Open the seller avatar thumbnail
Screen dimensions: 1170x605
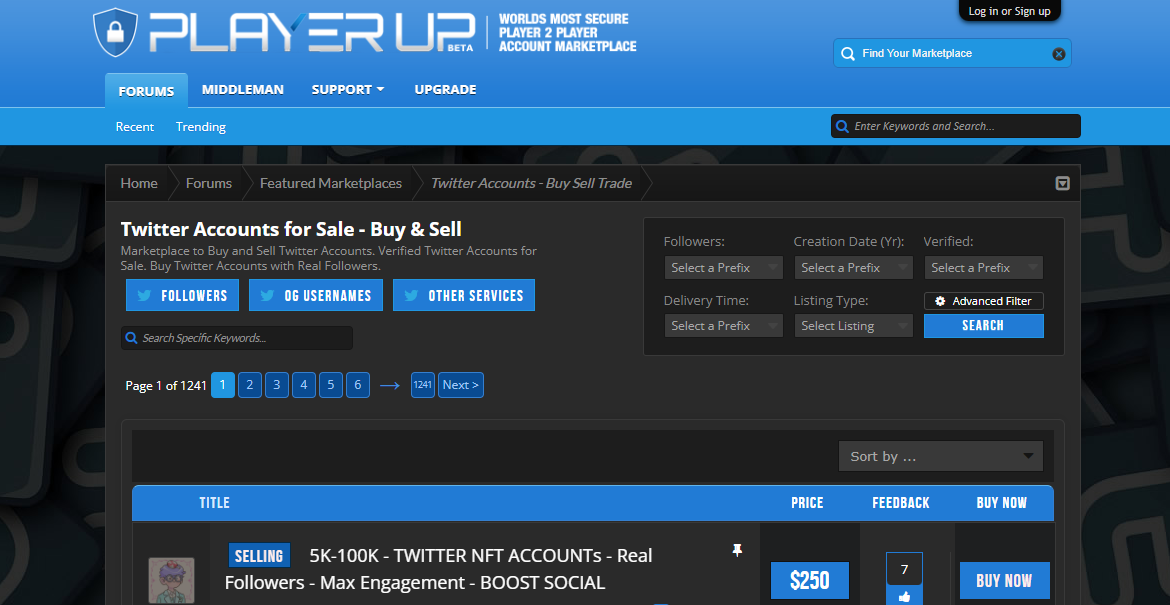coord(171,580)
